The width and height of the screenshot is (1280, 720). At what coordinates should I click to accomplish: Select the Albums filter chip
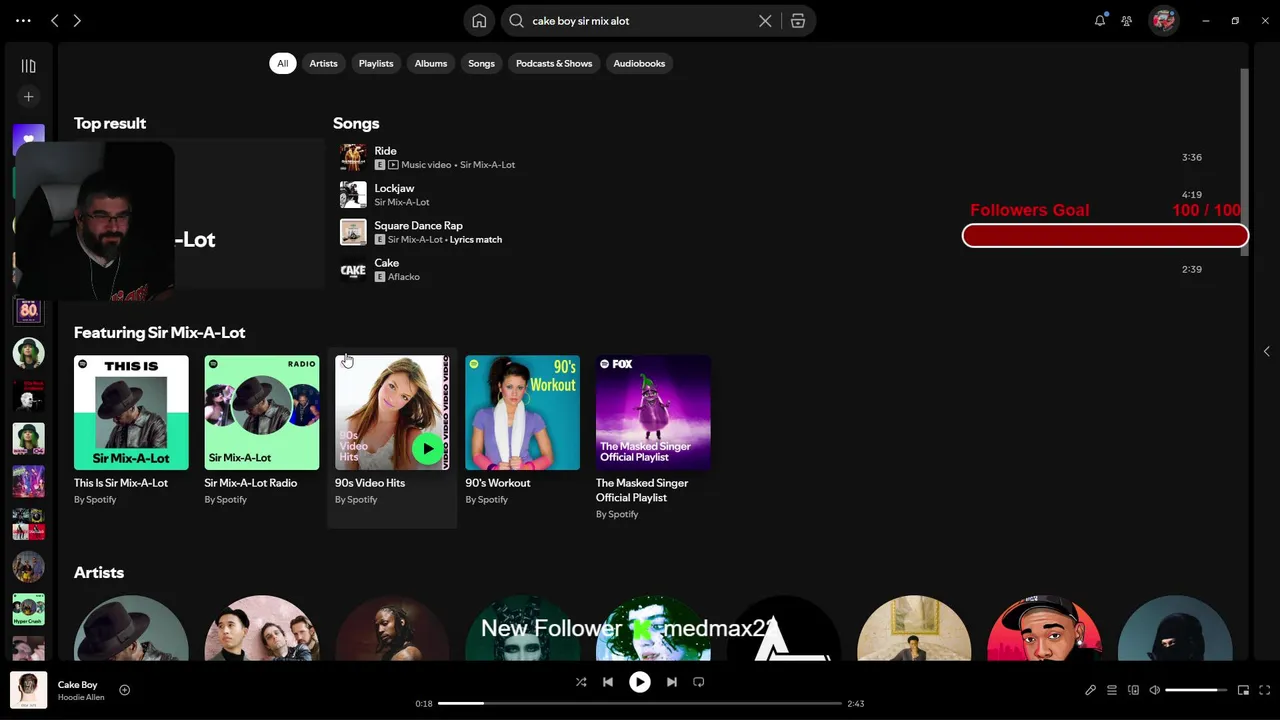[431, 63]
